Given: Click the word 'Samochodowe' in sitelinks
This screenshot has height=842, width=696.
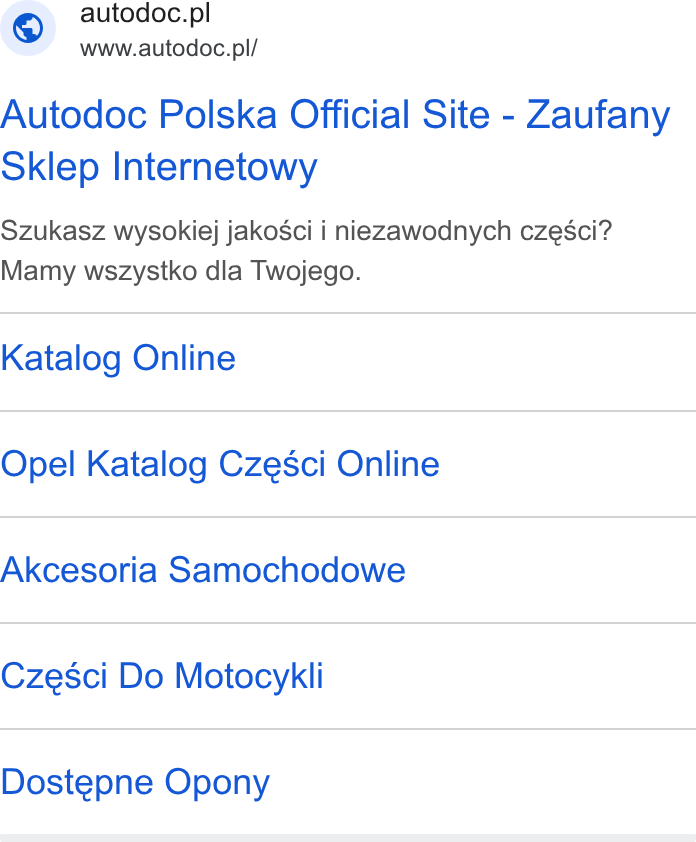Looking at the screenshot, I should tap(287, 570).
